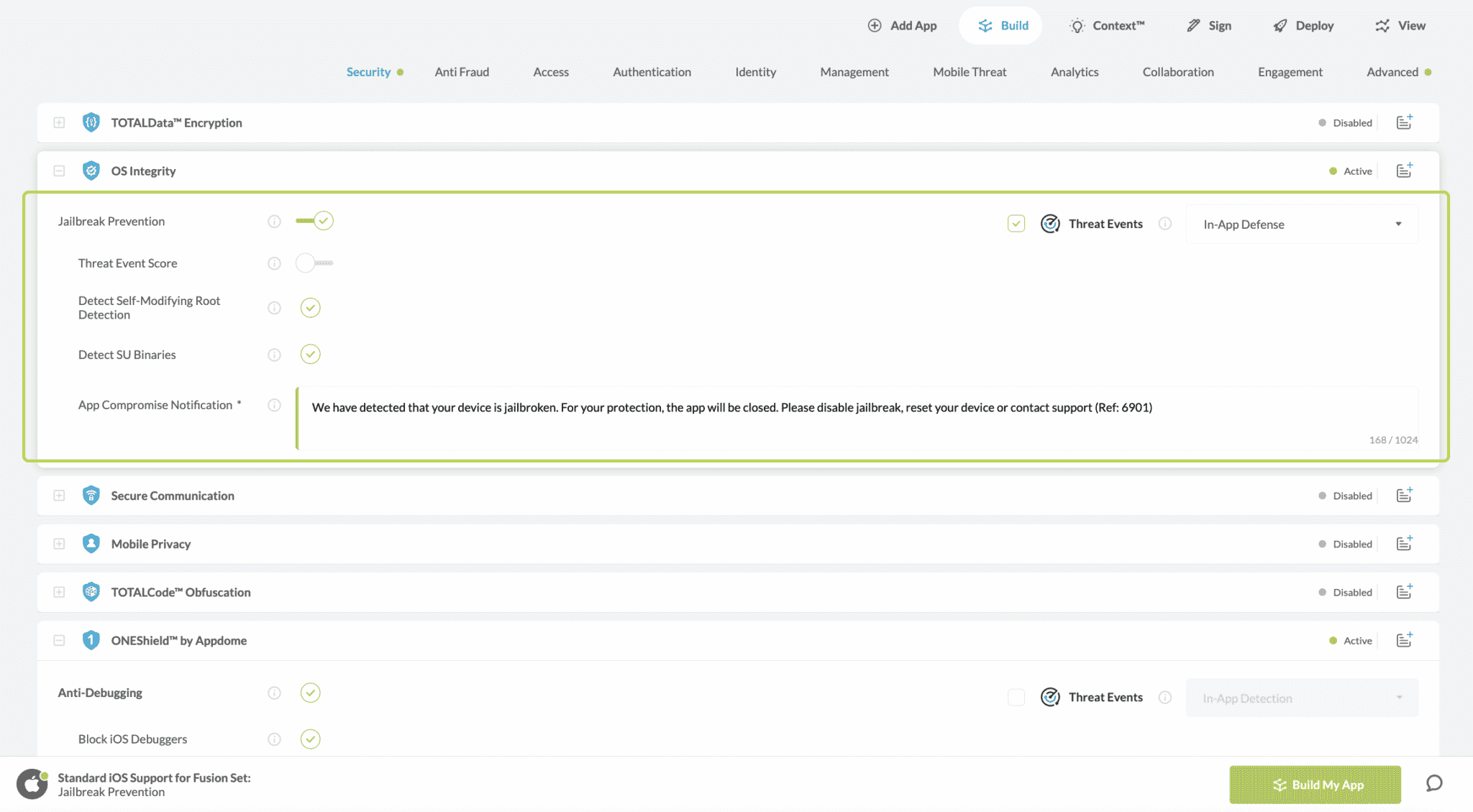Image resolution: width=1473 pixels, height=812 pixels.
Task: Click the TOTALData Encryption shield icon
Action: pos(91,122)
